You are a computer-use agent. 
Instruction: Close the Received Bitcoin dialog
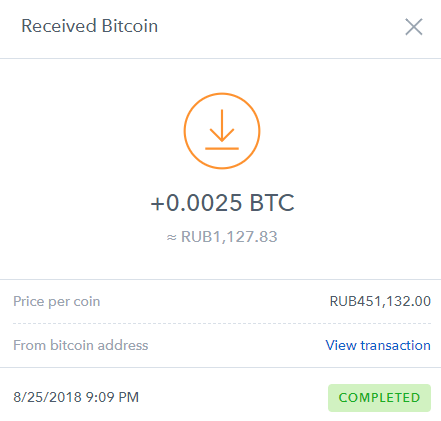coord(414,27)
